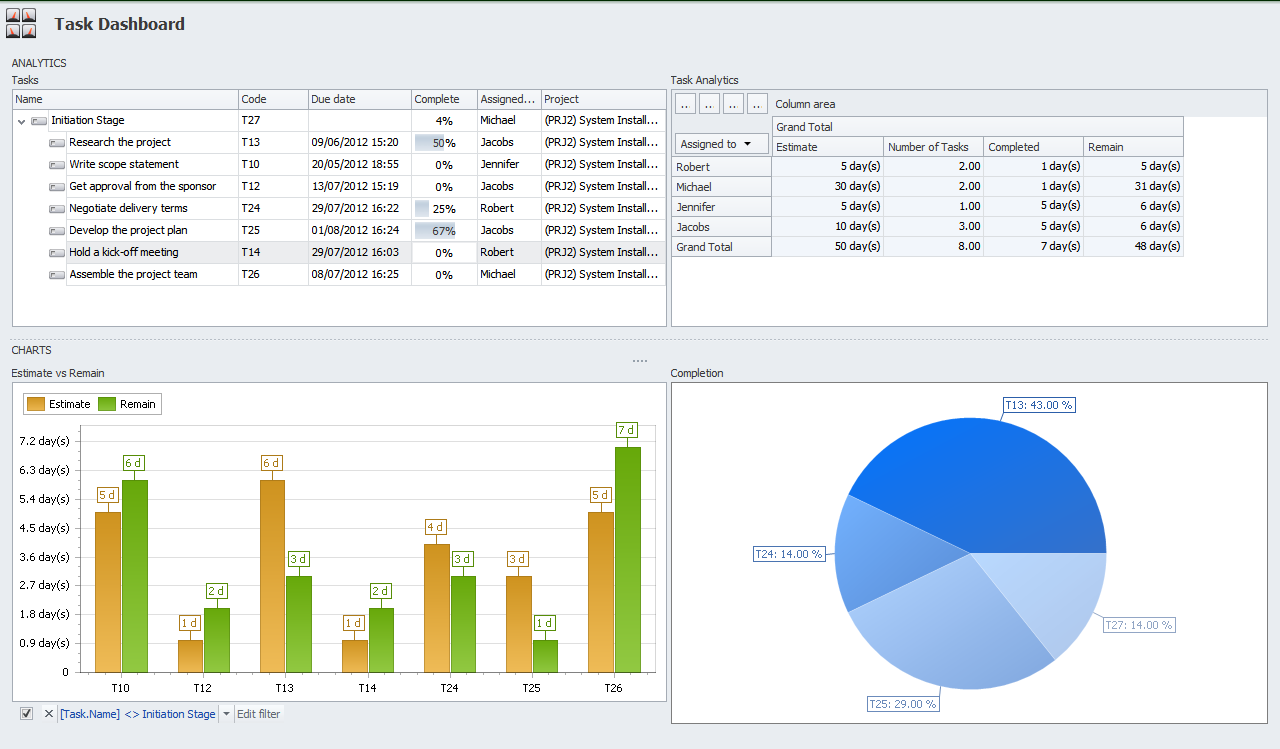Click the Edit filter button
Viewport: 1280px width, 749px height.
[258, 714]
